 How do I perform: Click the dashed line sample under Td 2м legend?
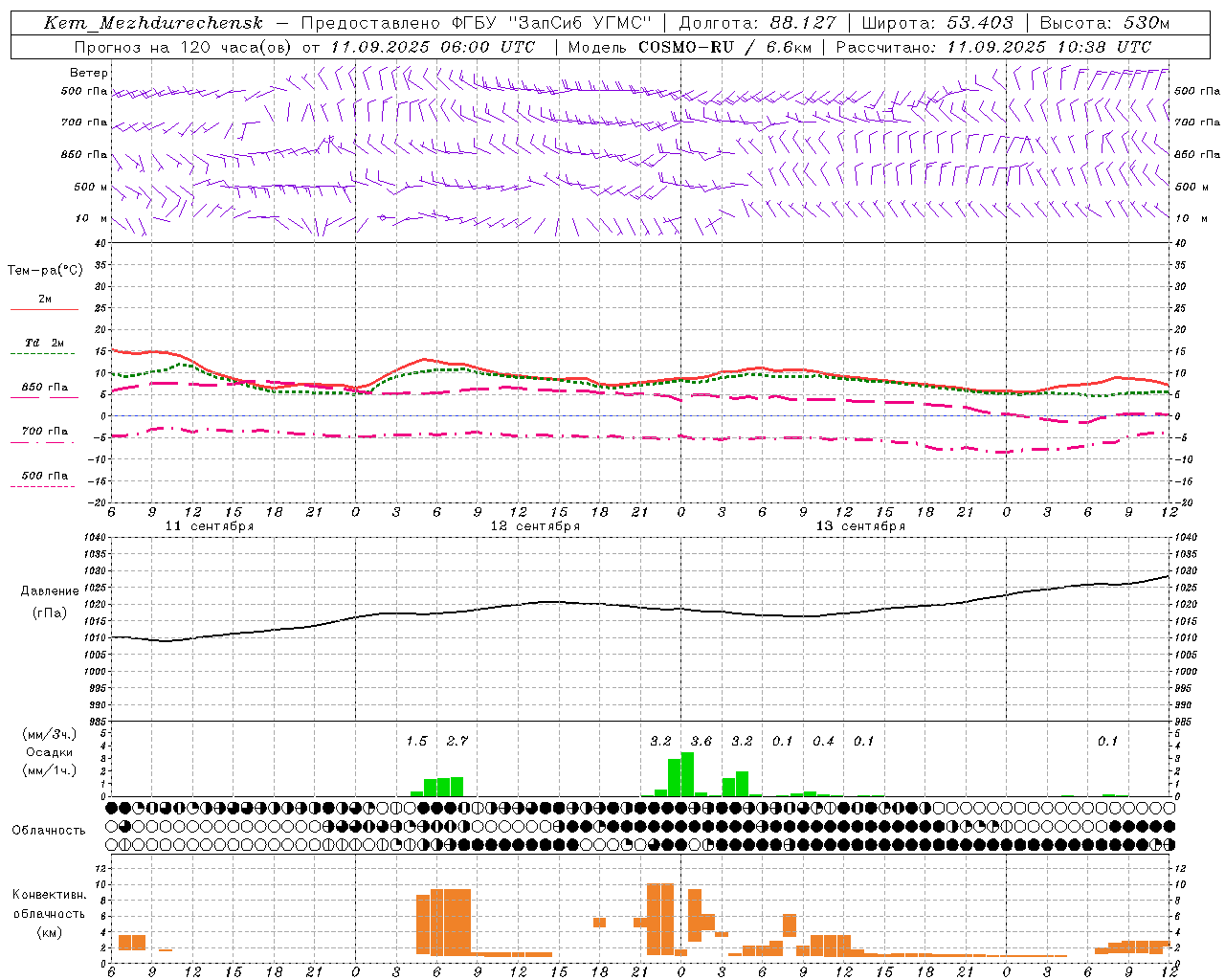42,354
